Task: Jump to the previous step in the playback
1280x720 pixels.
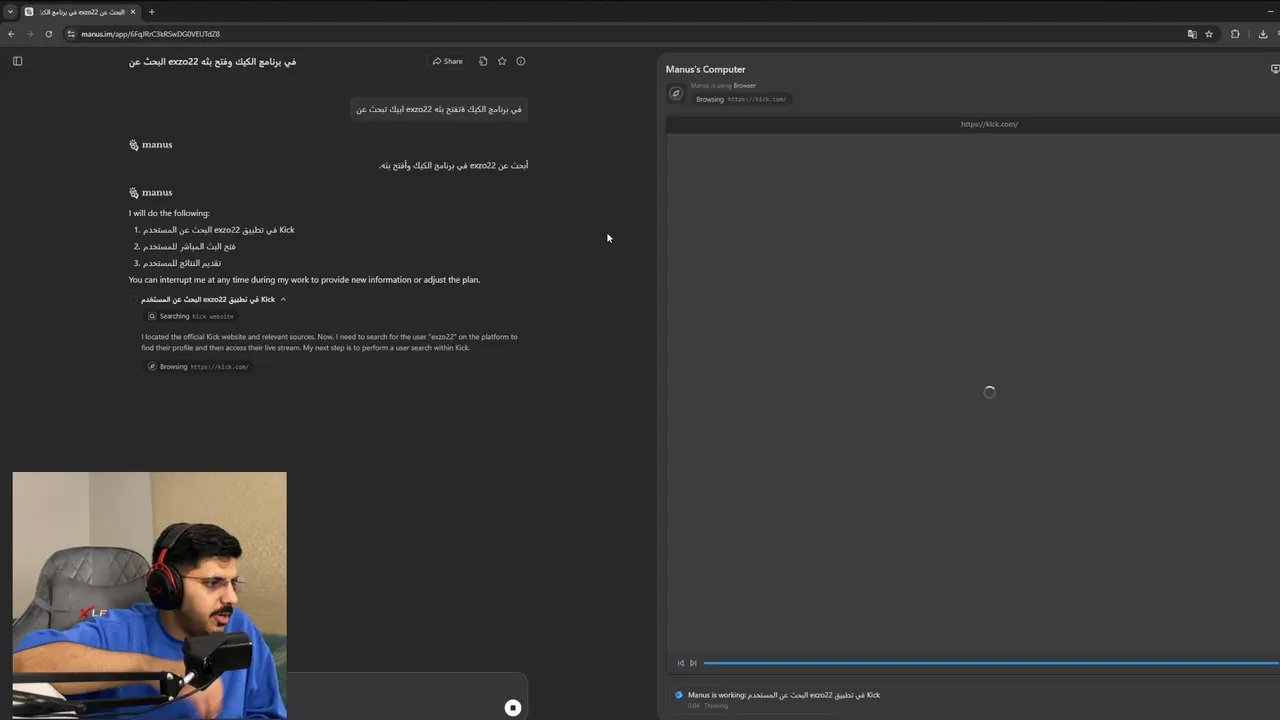Action: click(681, 663)
